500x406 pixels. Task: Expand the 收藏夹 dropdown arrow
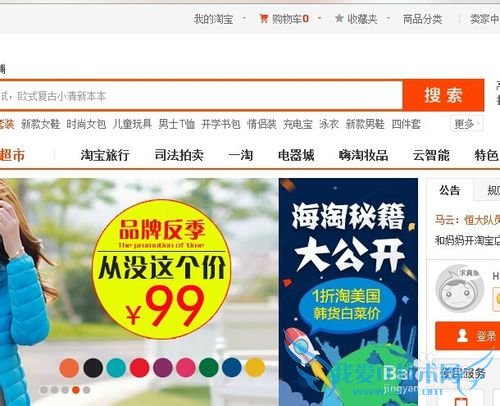pyautogui.click(x=388, y=18)
